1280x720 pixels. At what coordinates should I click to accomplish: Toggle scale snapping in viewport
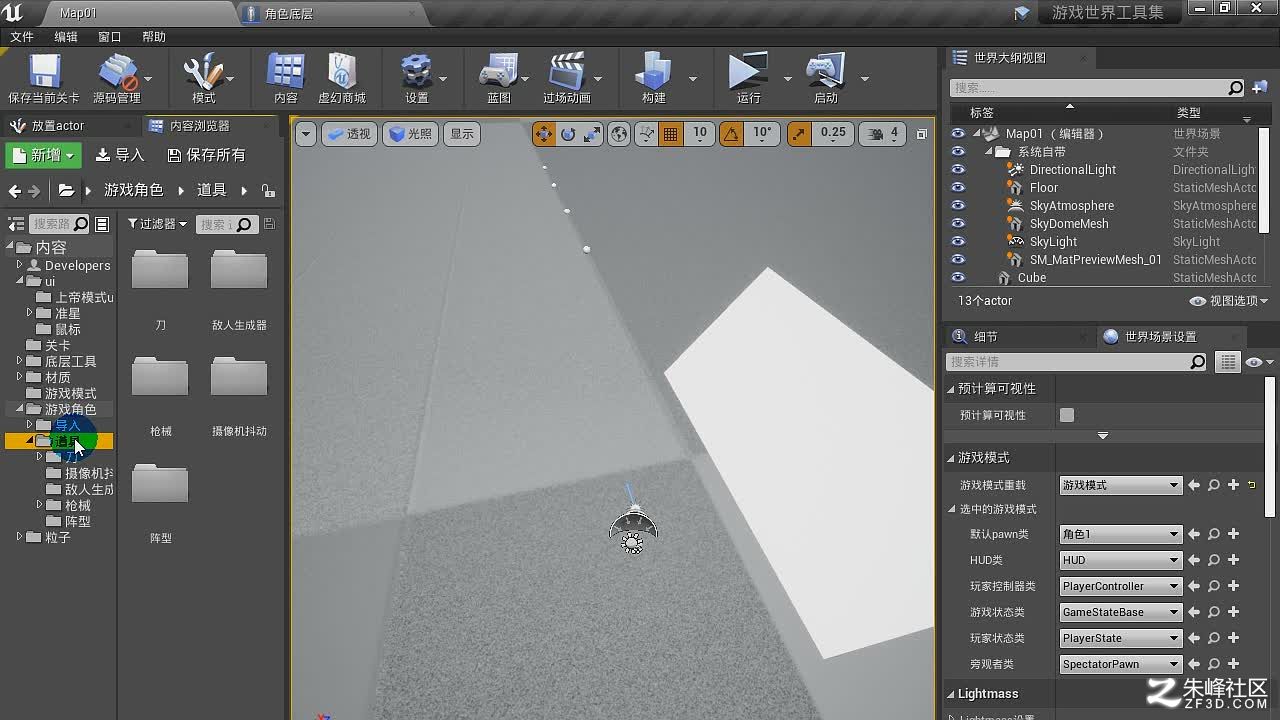pyautogui.click(x=798, y=134)
